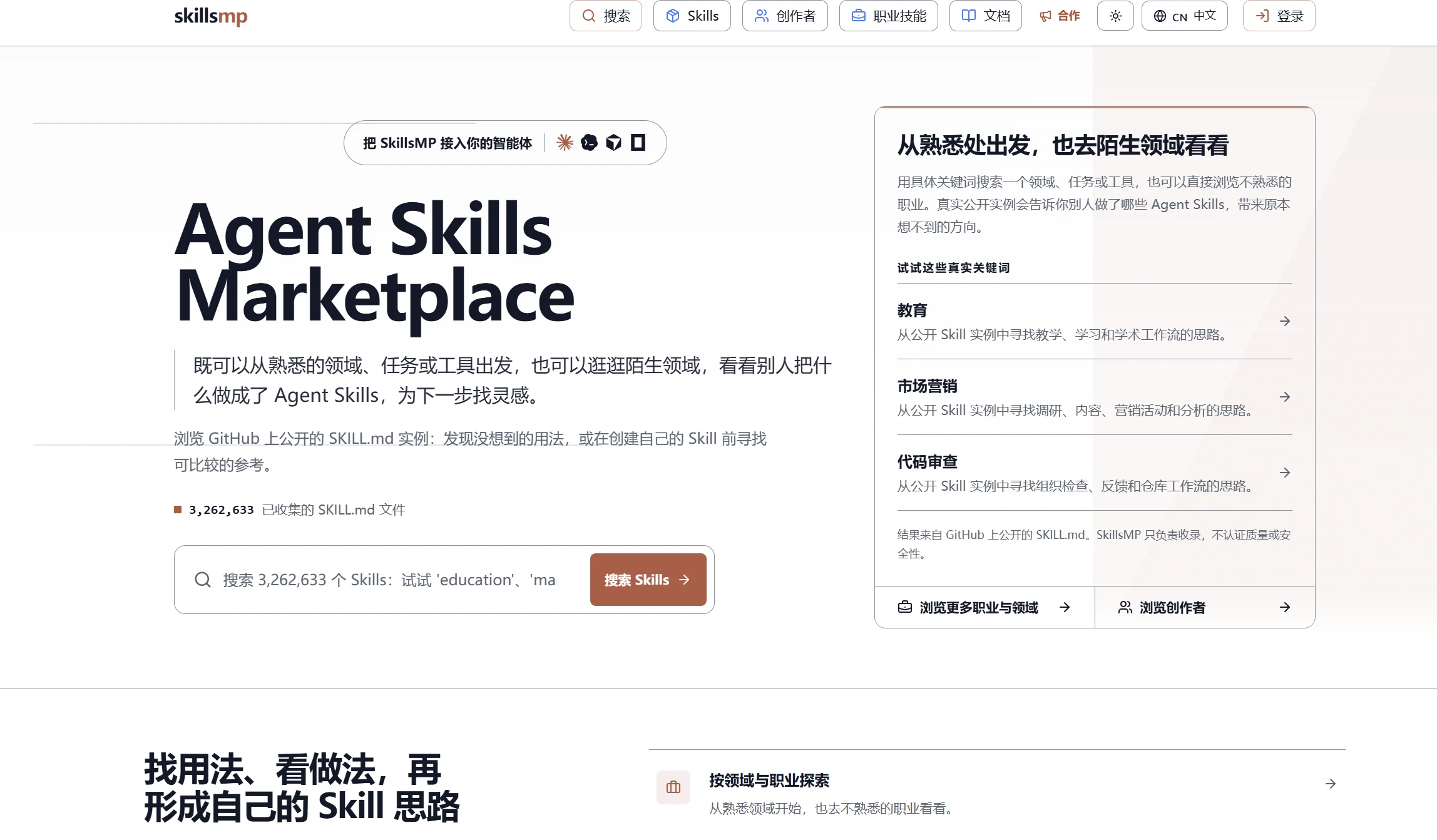Click the book icon beside 文档
The height and width of the screenshot is (840, 1437).
tap(968, 16)
